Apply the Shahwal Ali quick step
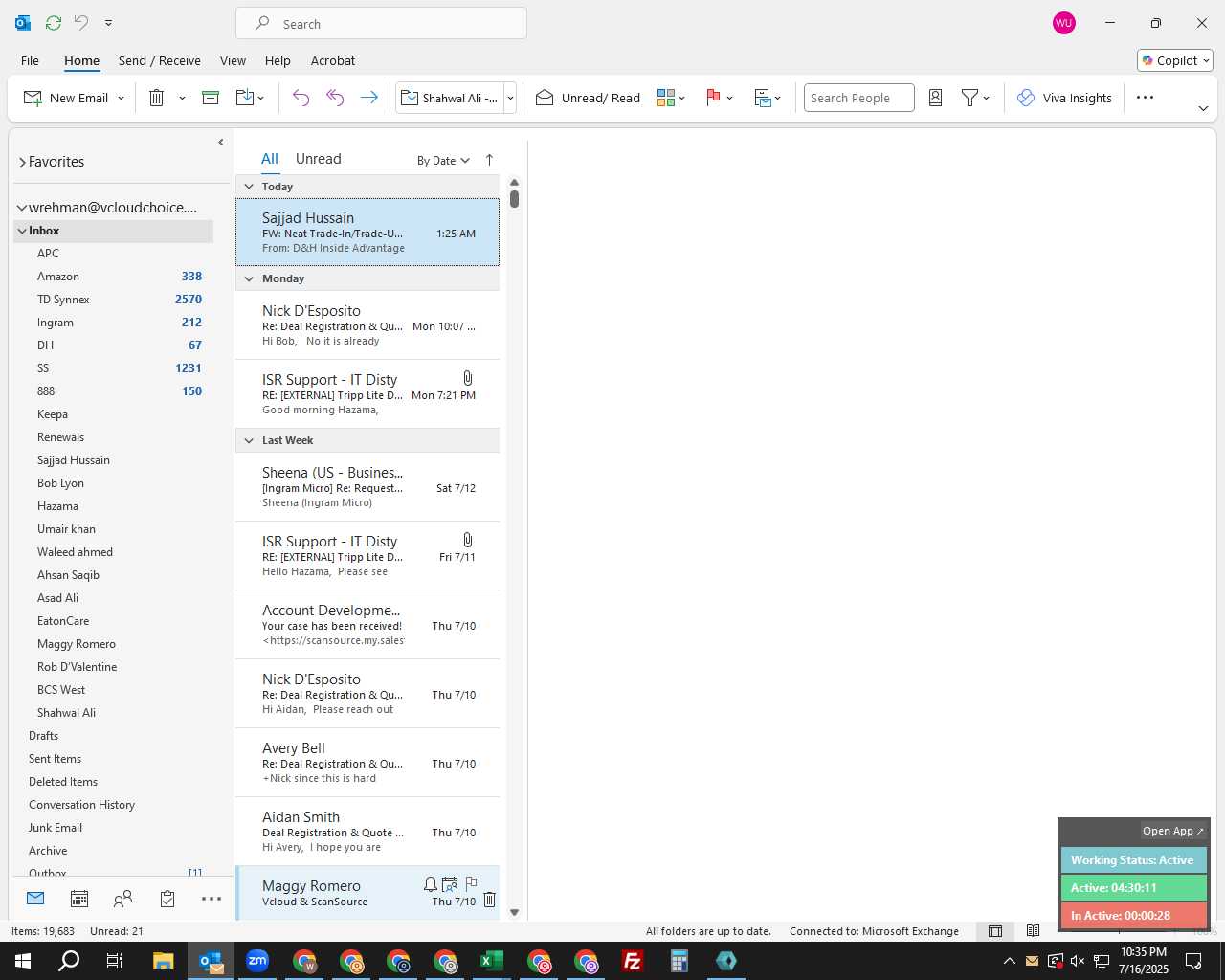 [450, 98]
